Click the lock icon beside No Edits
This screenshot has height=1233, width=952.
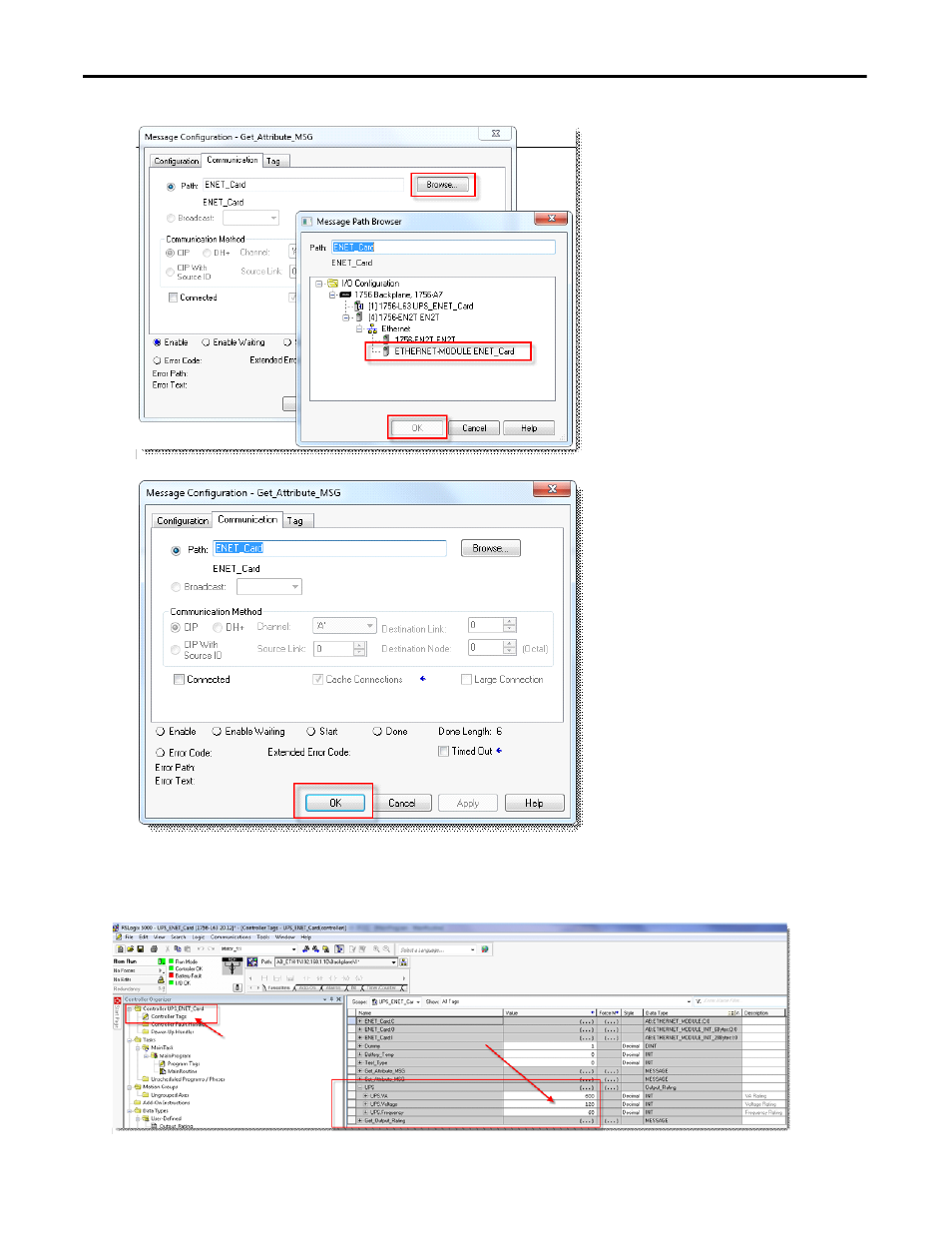coord(161,979)
